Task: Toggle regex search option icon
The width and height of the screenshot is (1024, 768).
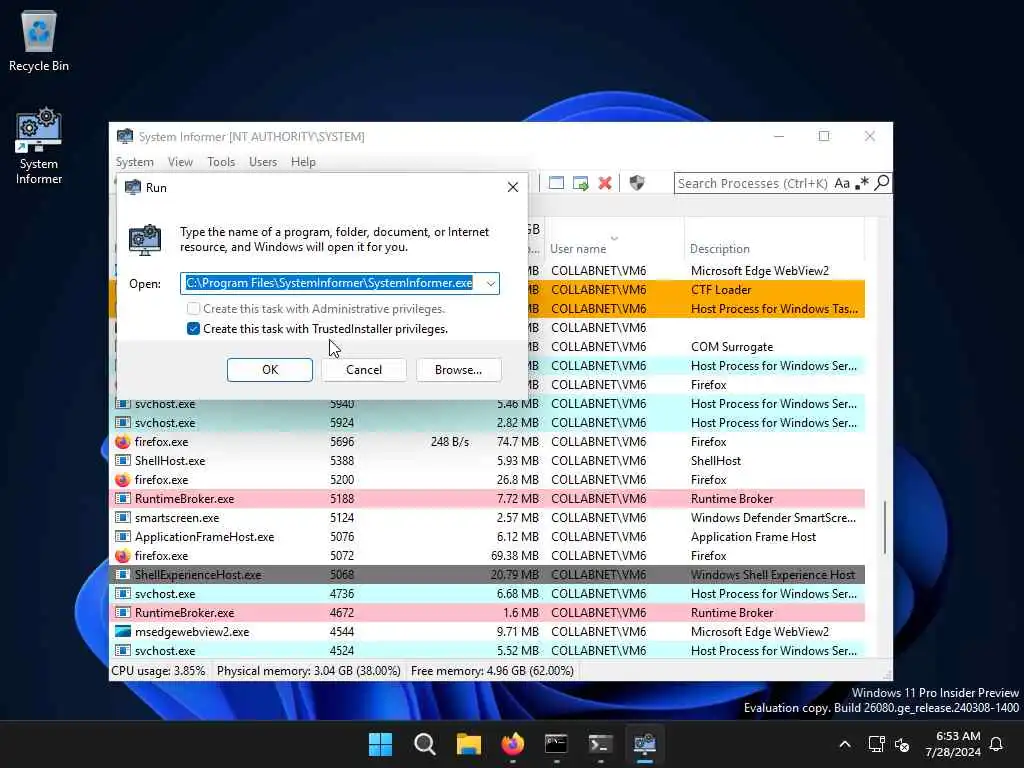Action: tap(863, 184)
